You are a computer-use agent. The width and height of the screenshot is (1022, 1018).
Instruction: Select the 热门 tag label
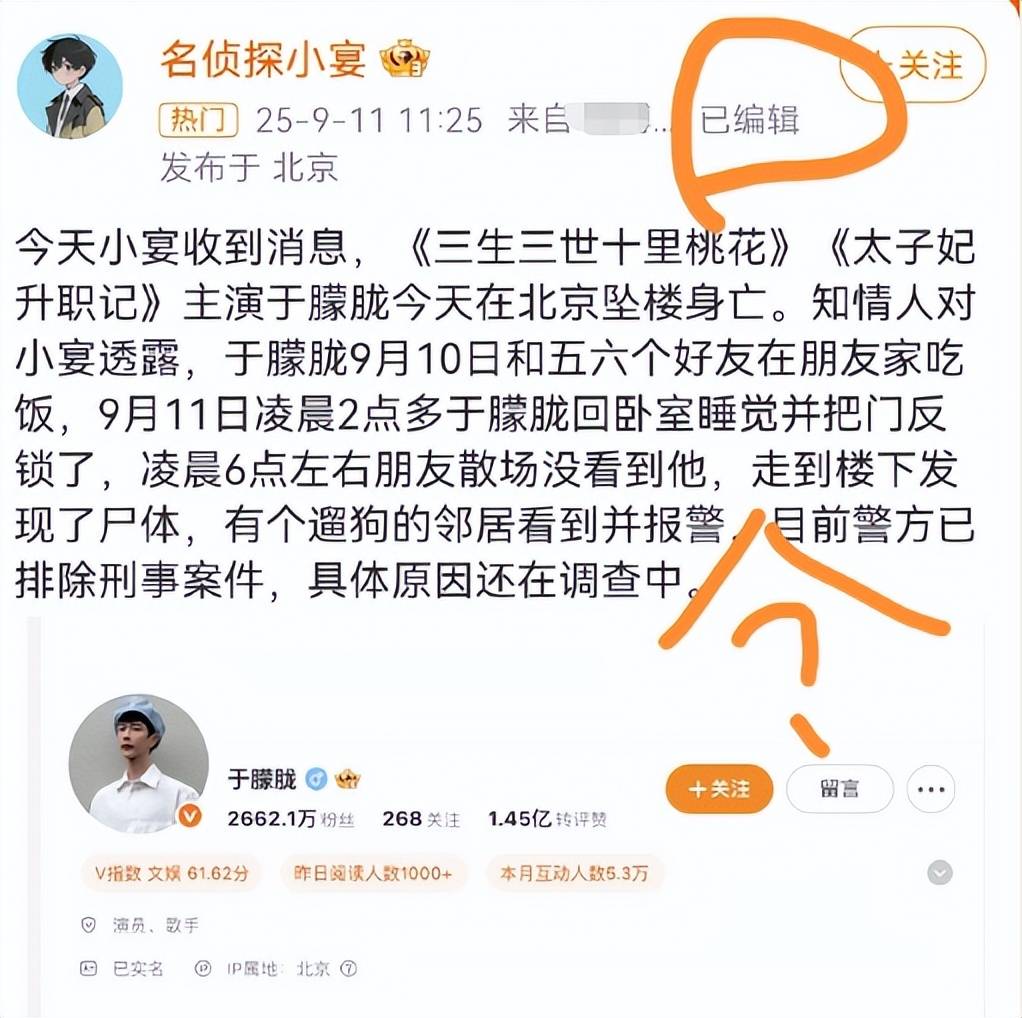pyautogui.click(x=198, y=120)
